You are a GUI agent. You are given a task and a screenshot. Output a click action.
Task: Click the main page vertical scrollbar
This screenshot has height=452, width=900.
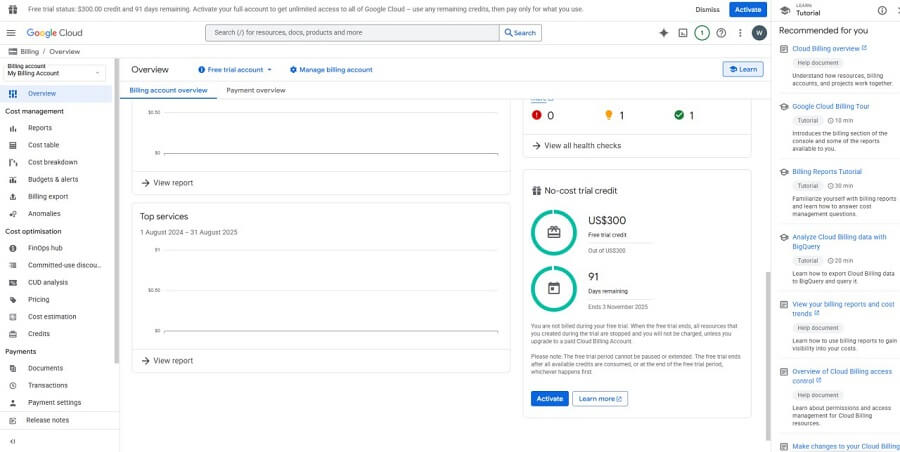(x=769, y=356)
